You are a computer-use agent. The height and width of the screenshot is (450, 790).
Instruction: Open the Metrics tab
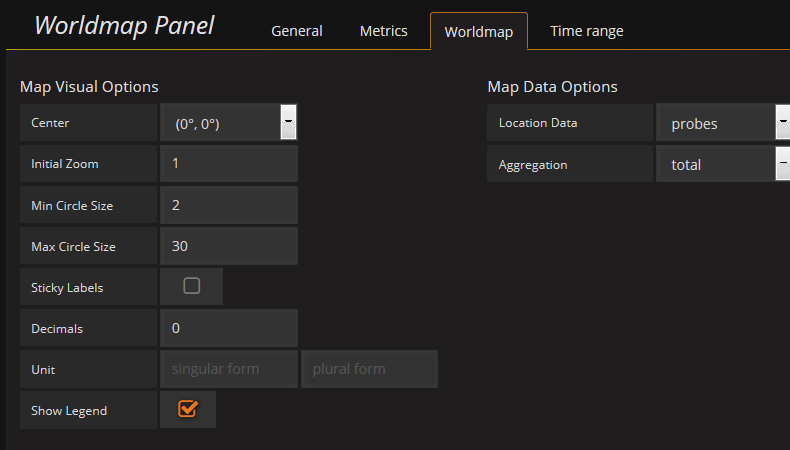coord(383,31)
